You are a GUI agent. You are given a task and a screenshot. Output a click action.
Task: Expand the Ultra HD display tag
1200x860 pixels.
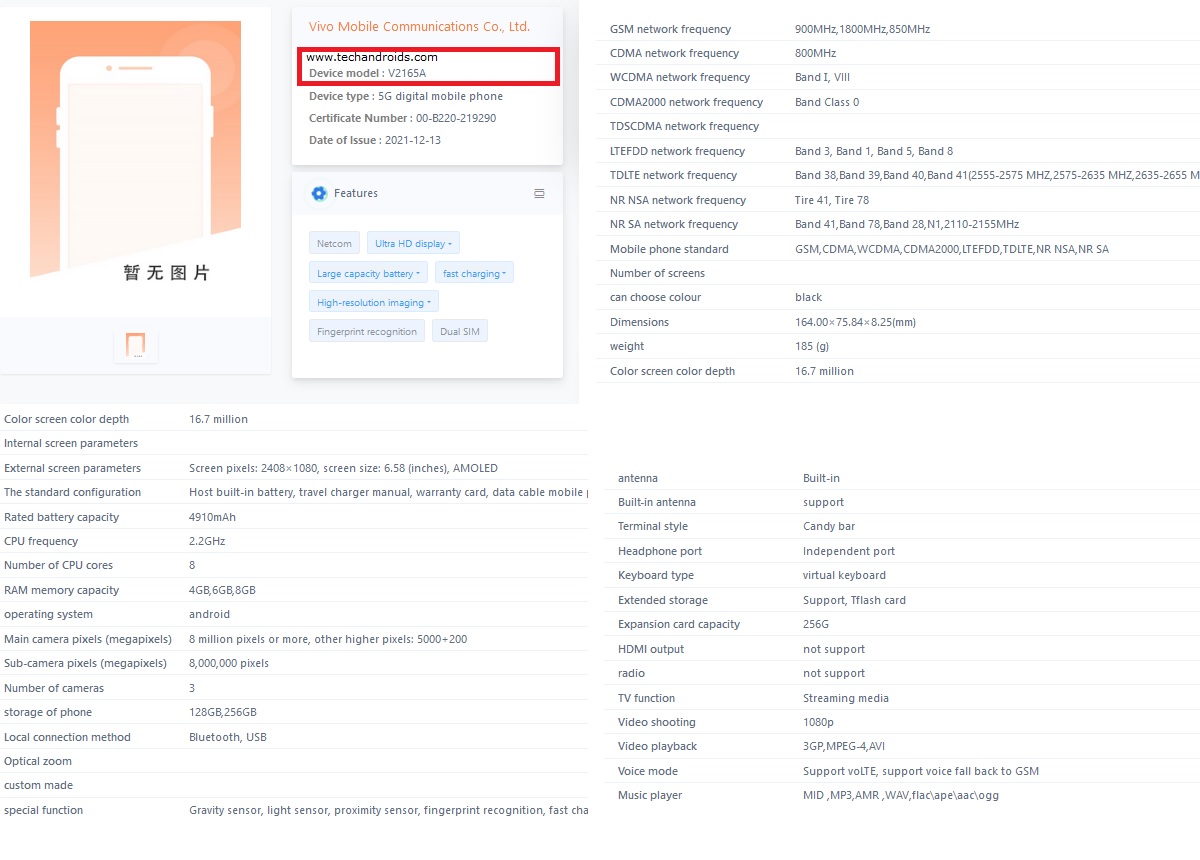pos(413,243)
